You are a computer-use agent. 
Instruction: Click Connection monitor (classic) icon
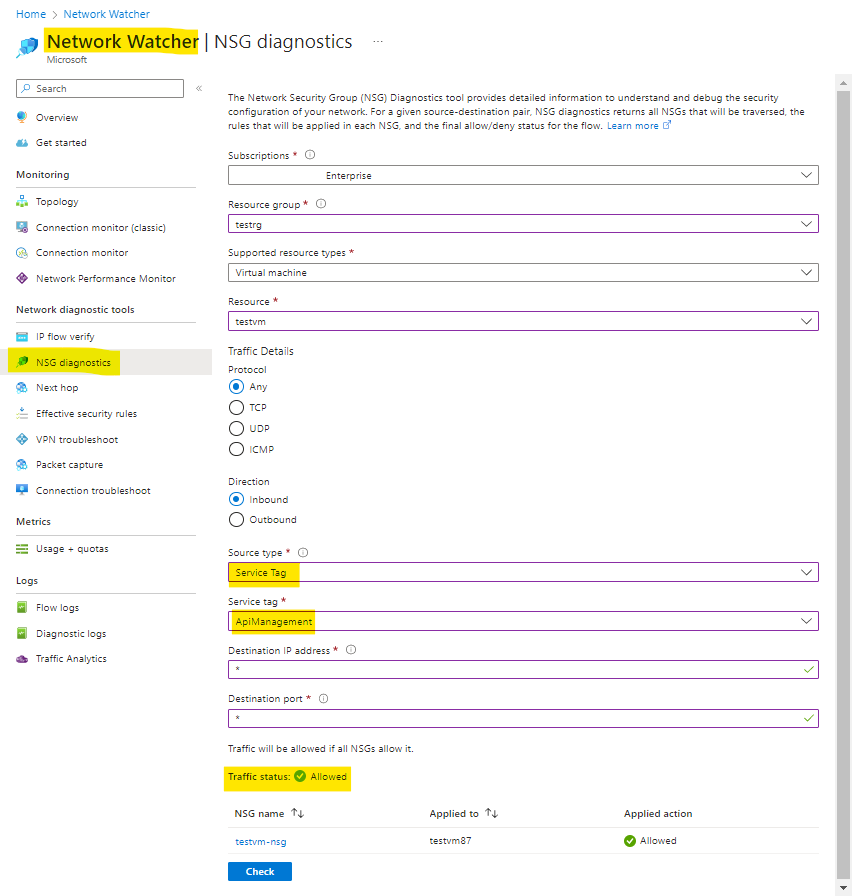click(x=22, y=227)
